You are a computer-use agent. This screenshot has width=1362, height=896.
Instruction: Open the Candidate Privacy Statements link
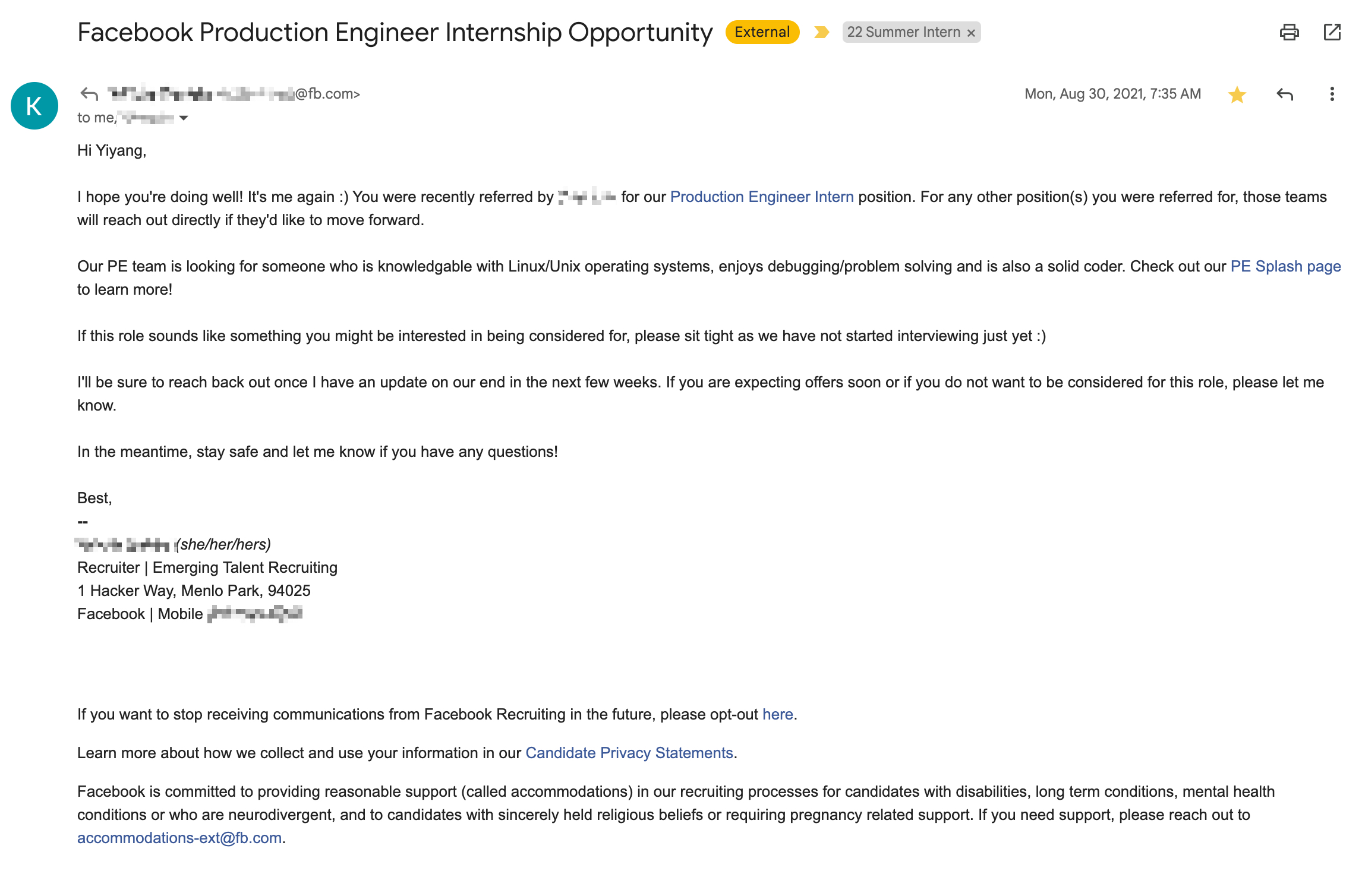pyautogui.click(x=629, y=753)
